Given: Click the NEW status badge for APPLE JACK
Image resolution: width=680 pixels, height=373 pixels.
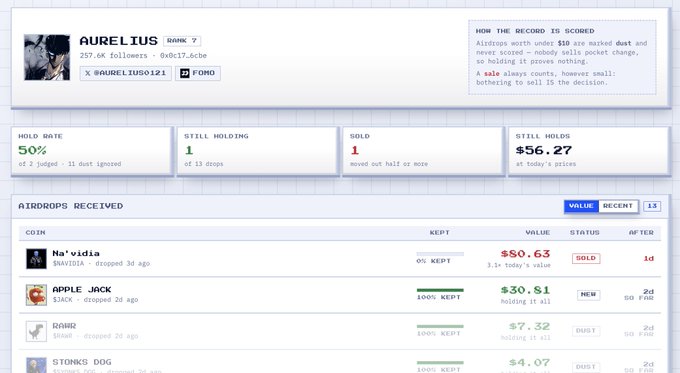Looking at the screenshot, I should pos(588,294).
